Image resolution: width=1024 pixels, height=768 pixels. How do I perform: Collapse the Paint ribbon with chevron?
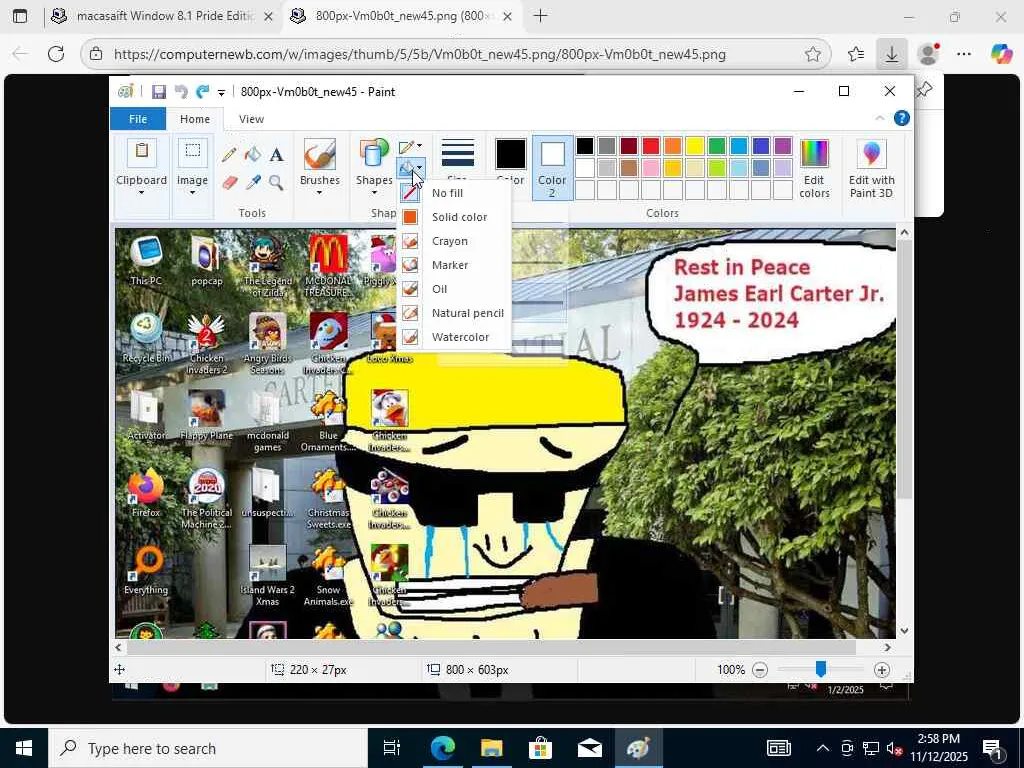point(880,118)
